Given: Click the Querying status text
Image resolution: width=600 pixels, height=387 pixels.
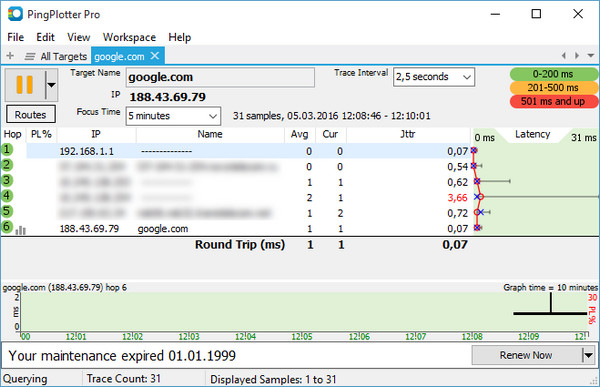Looking at the screenshot, I should point(25,379).
